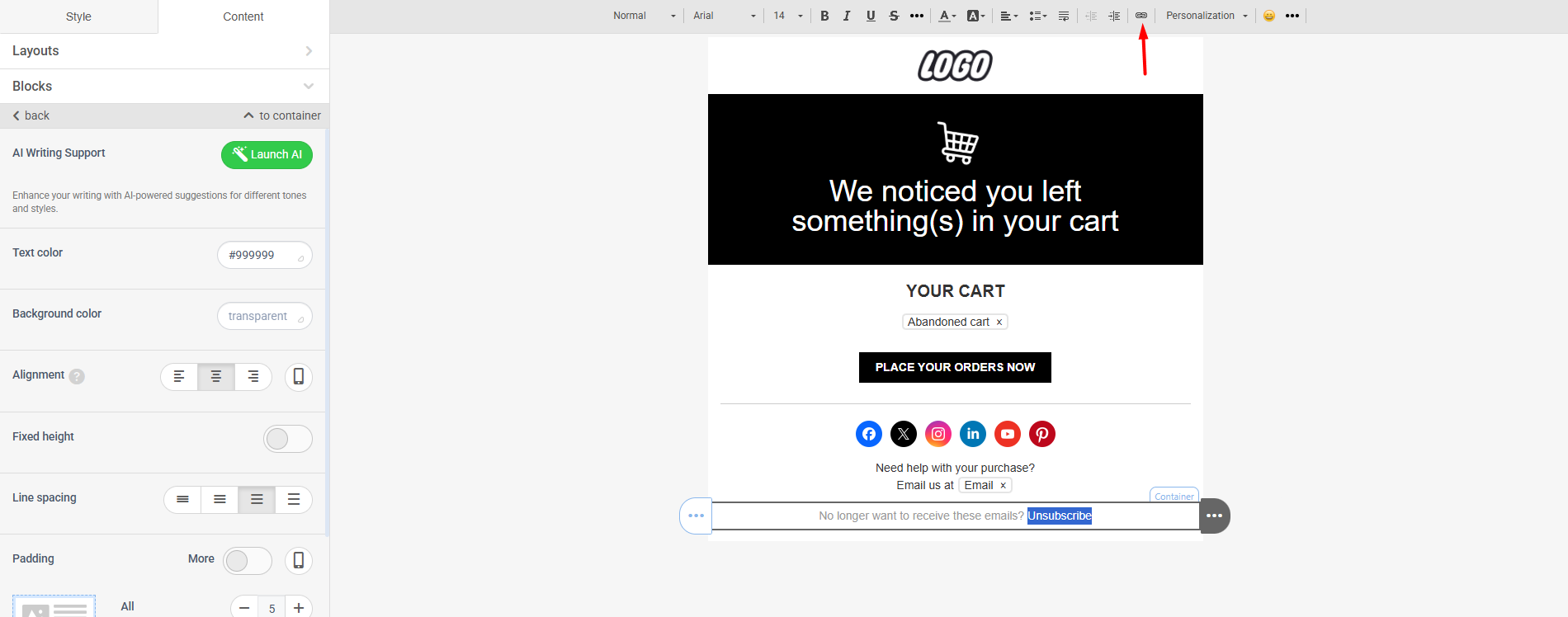Click the PLACE YOUR ORDERS NOW button
1568x617 pixels.
pyautogui.click(x=955, y=367)
